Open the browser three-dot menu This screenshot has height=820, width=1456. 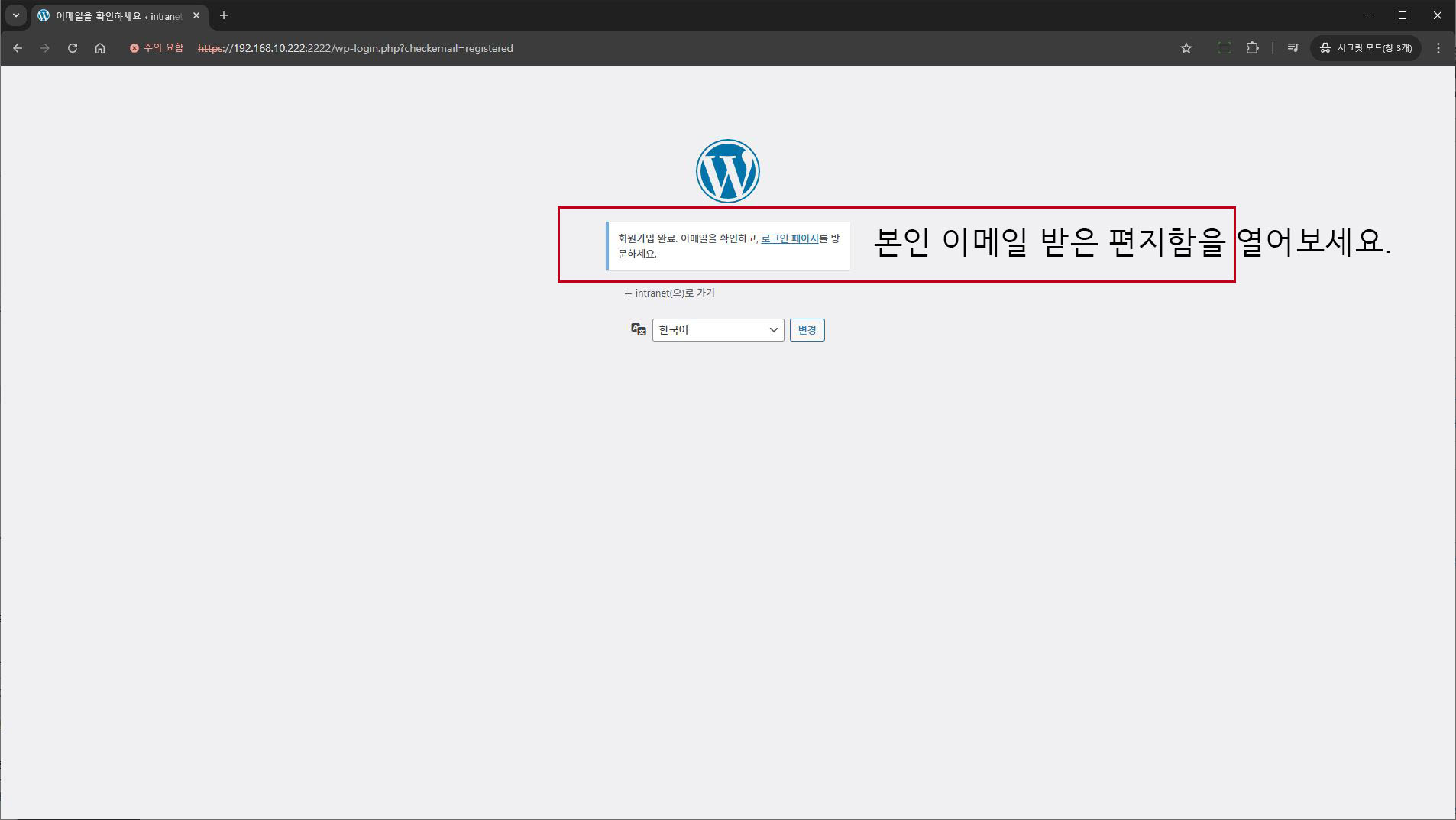(1438, 48)
